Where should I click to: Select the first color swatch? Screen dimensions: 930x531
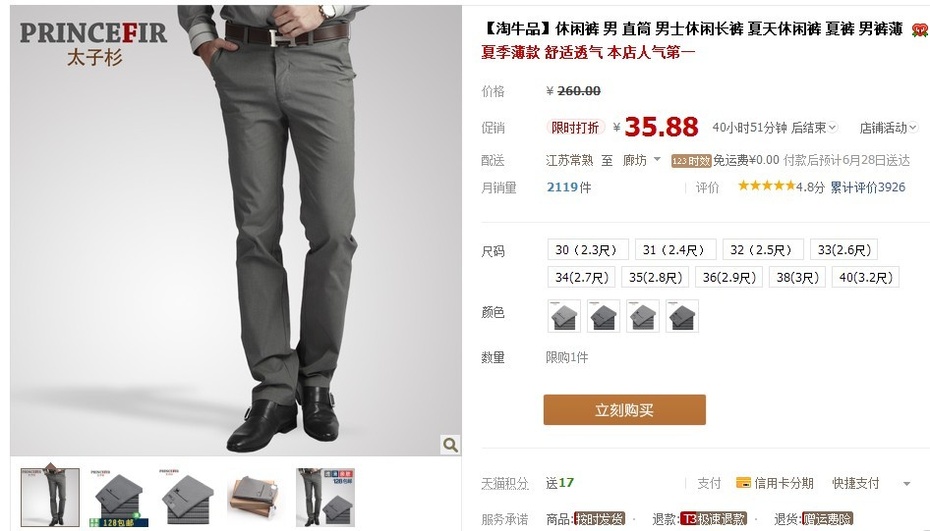pos(564,316)
